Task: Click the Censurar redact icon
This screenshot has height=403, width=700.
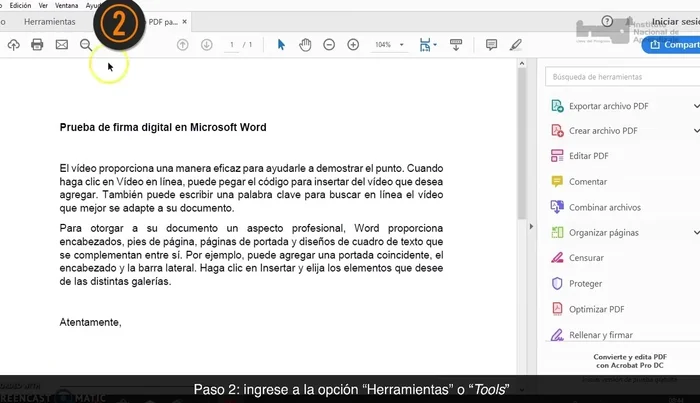Action: (557, 258)
